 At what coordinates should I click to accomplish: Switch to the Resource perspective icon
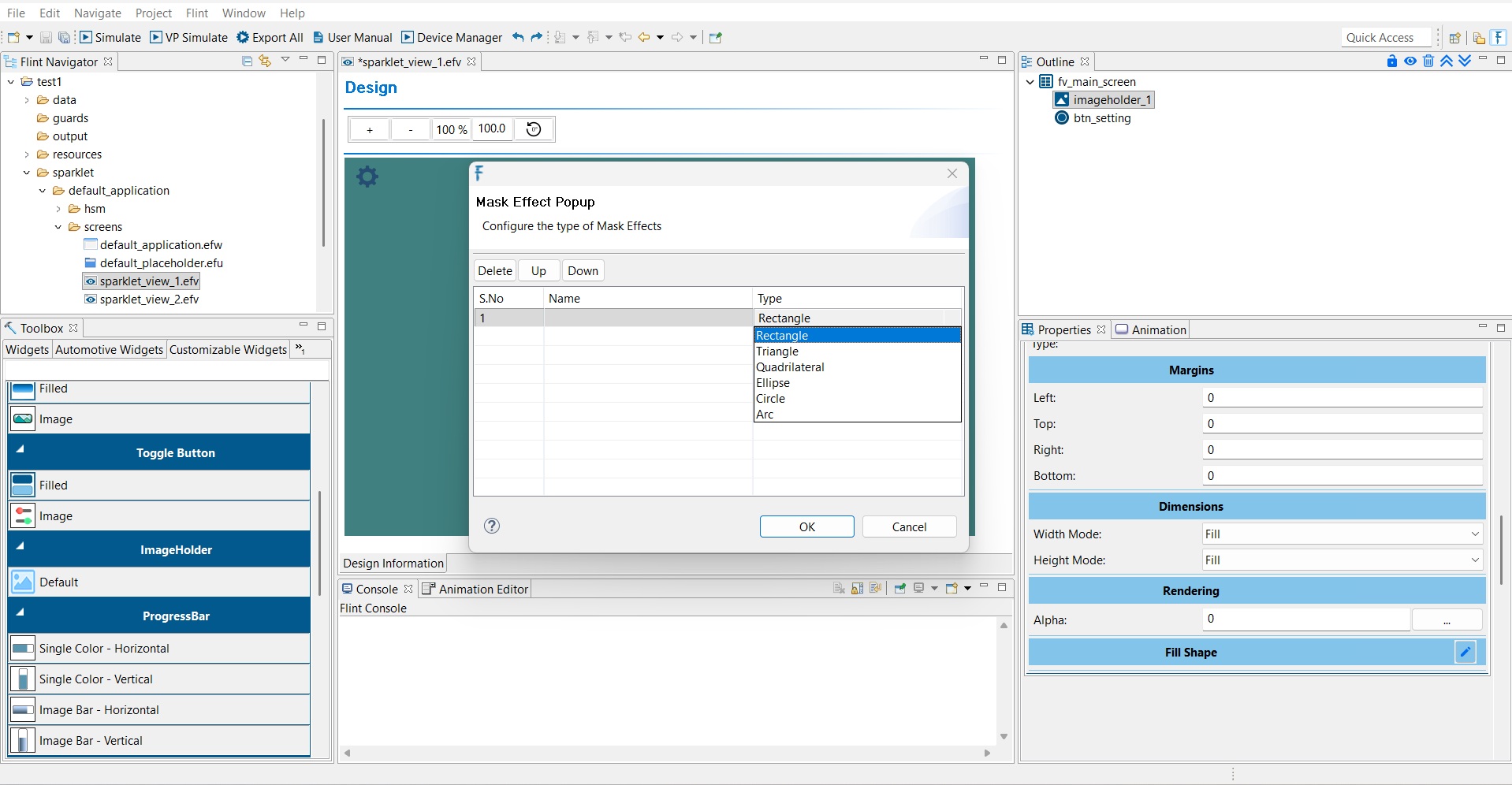[1479, 38]
